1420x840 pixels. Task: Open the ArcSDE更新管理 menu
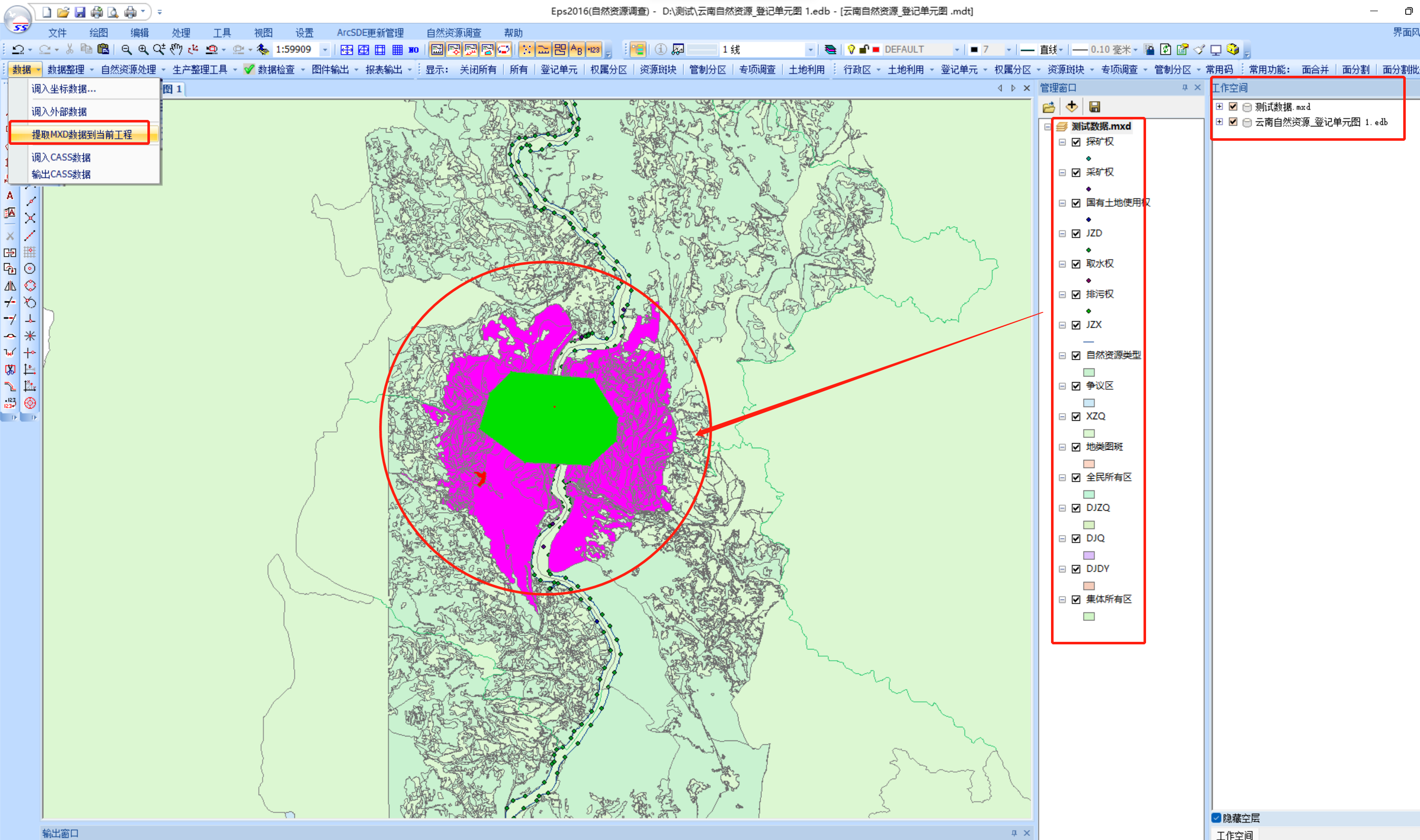click(x=370, y=33)
